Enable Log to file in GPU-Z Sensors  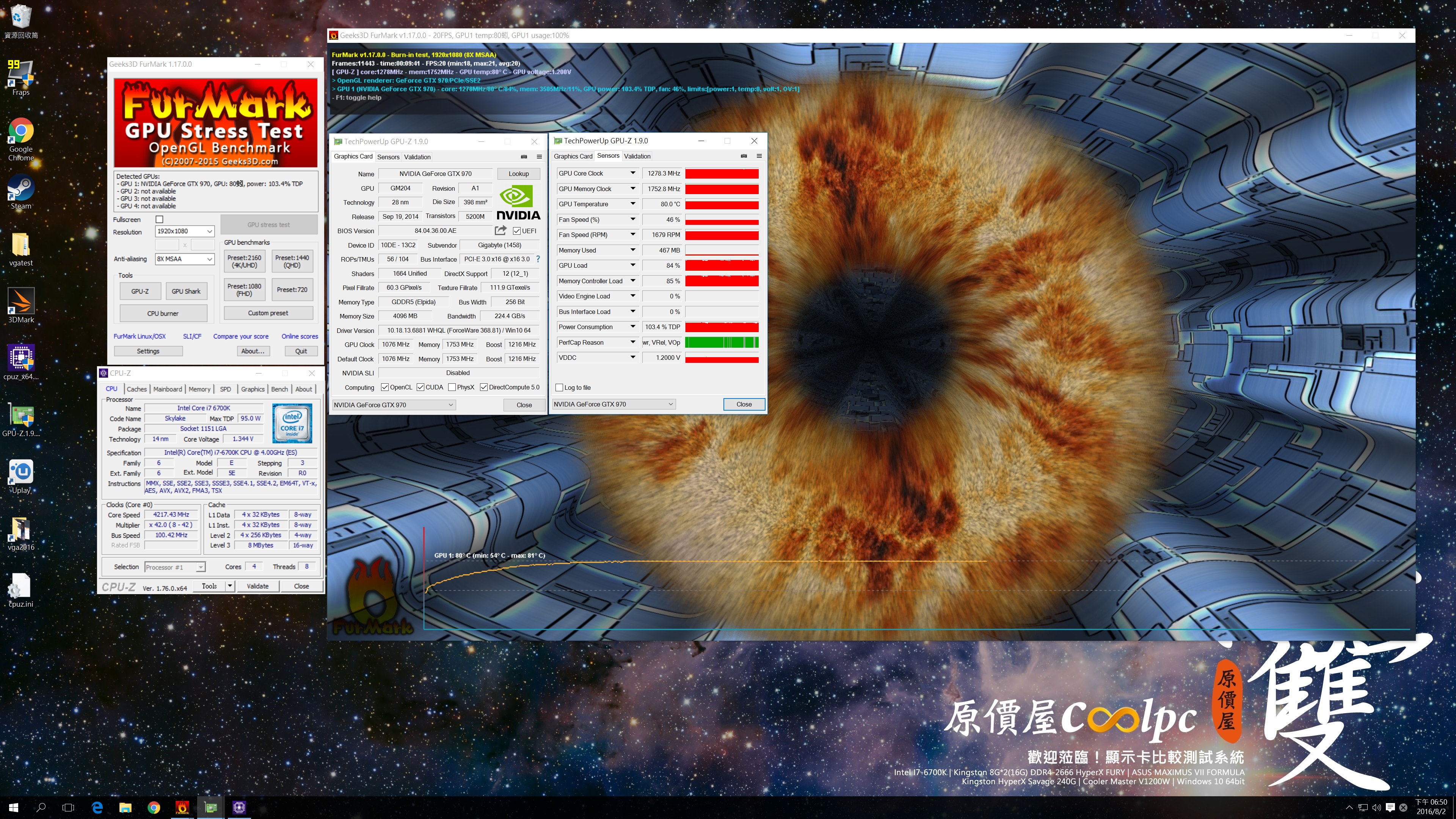click(x=560, y=388)
